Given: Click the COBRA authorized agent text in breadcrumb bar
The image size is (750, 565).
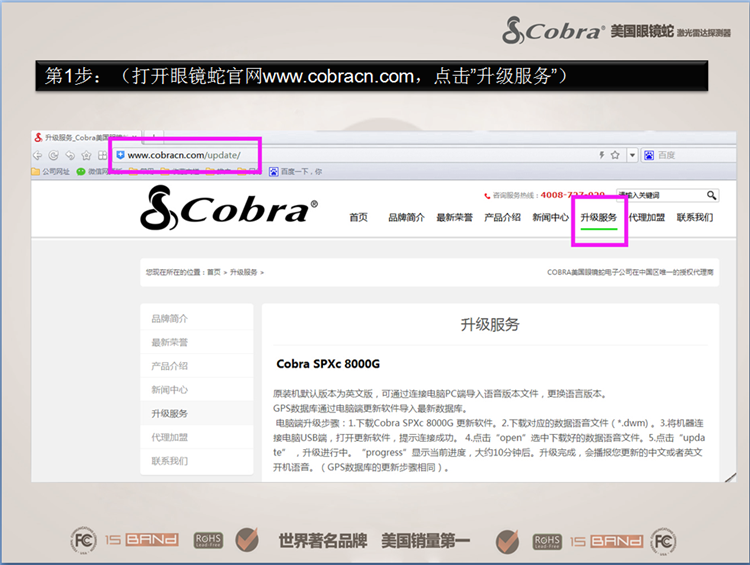Looking at the screenshot, I should point(630,272).
